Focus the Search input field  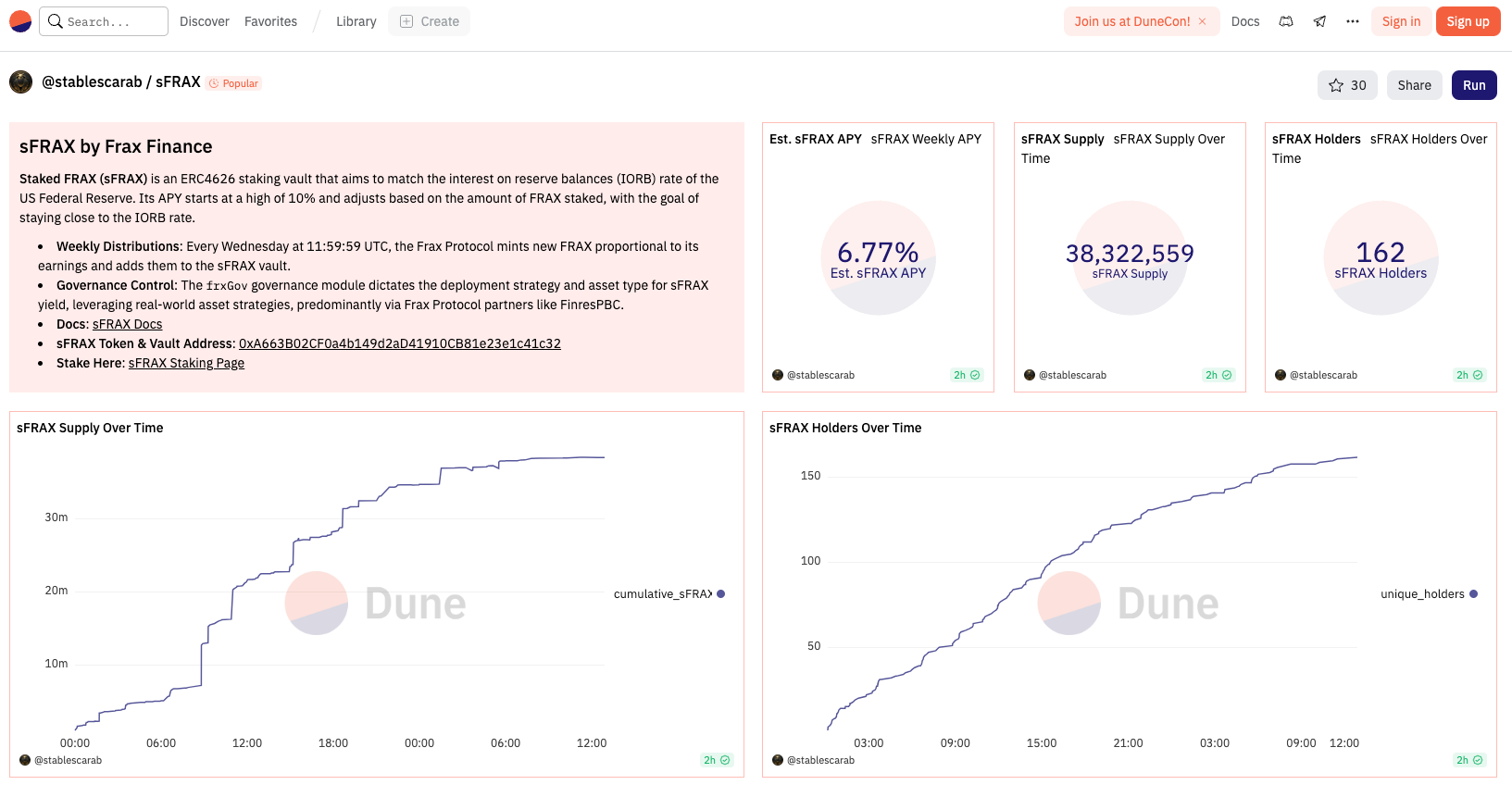point(104,21)
